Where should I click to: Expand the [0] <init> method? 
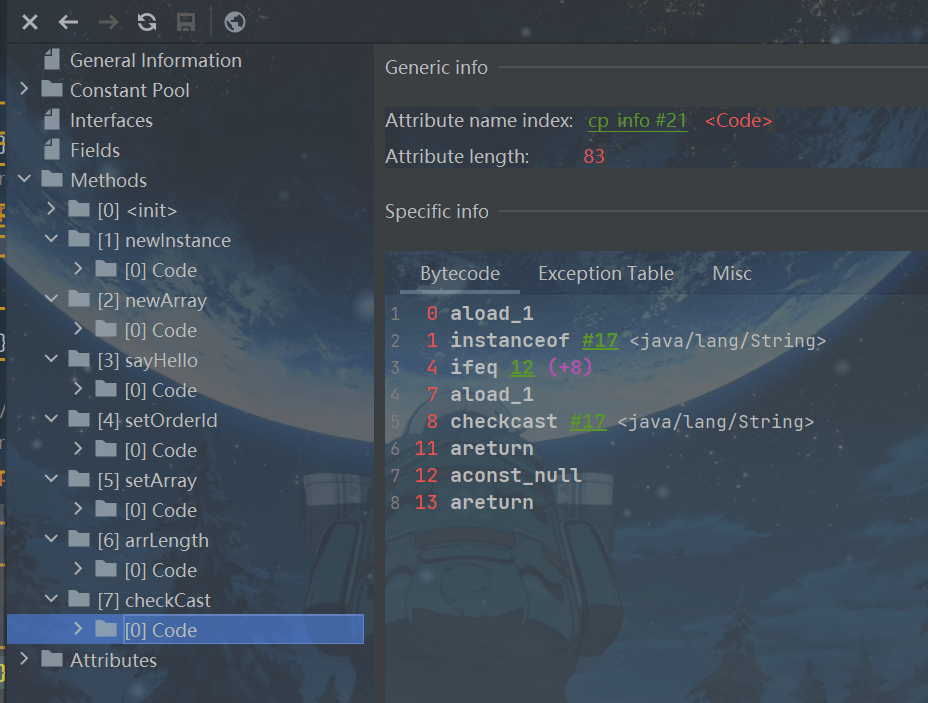(x=52, y=210)
